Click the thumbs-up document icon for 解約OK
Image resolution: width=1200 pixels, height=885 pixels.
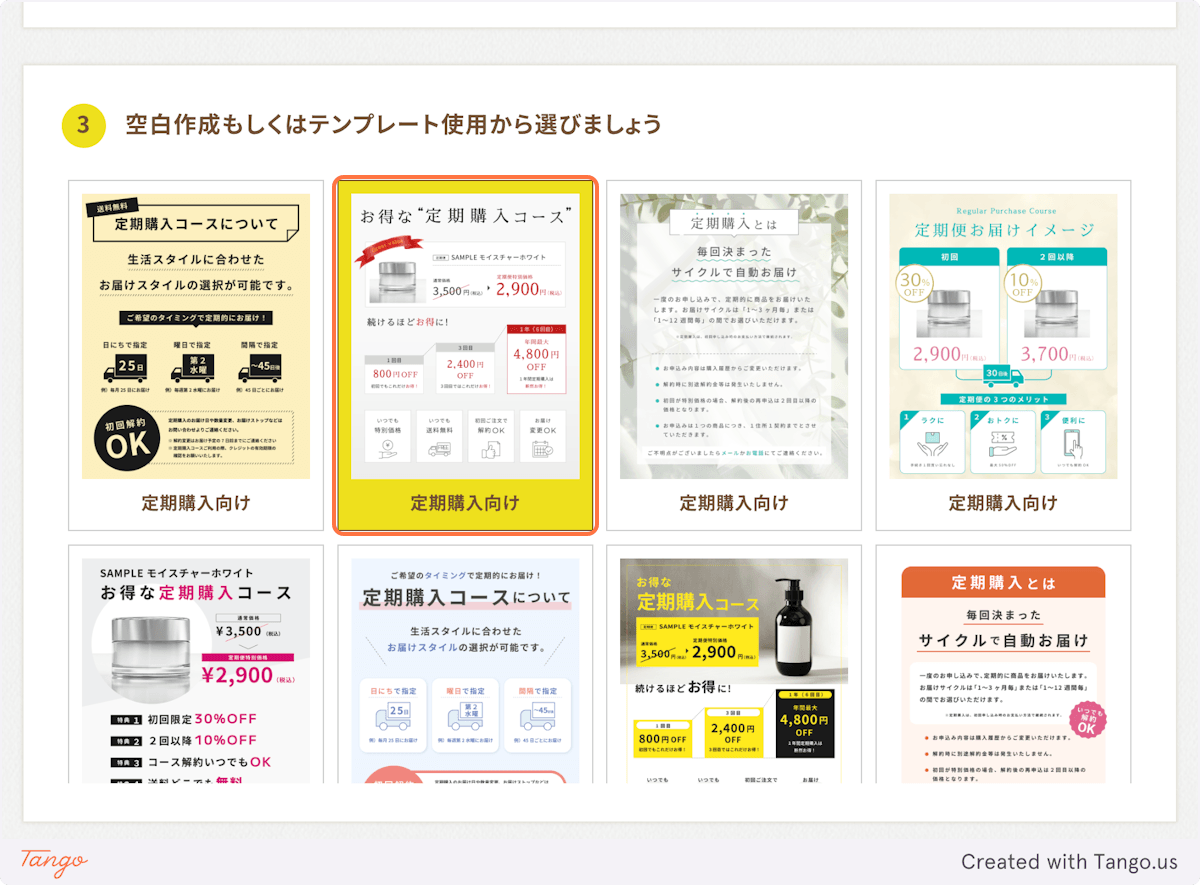click(492, 450)
